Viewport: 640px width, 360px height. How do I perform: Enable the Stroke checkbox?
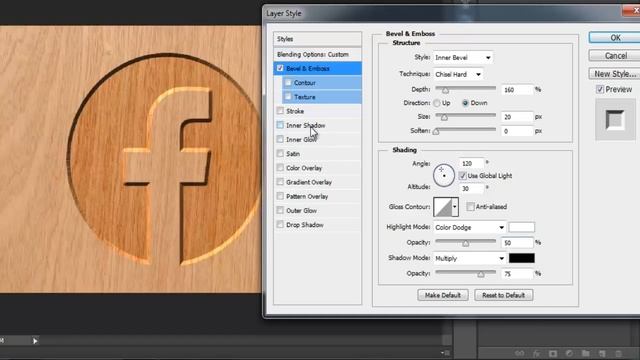(280, 111)
